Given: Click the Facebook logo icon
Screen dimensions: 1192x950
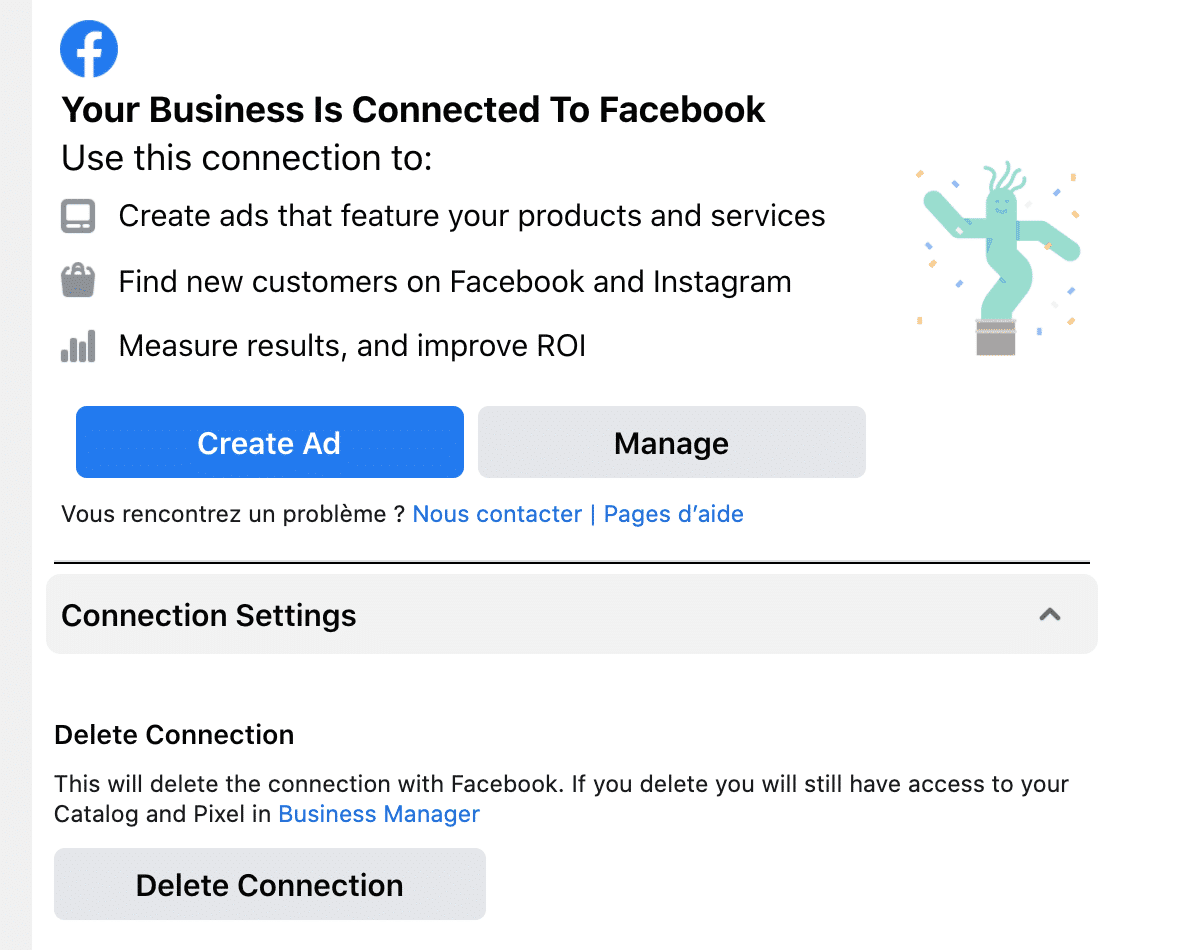Looking at the screenshot, I should (x=89, y=48).
